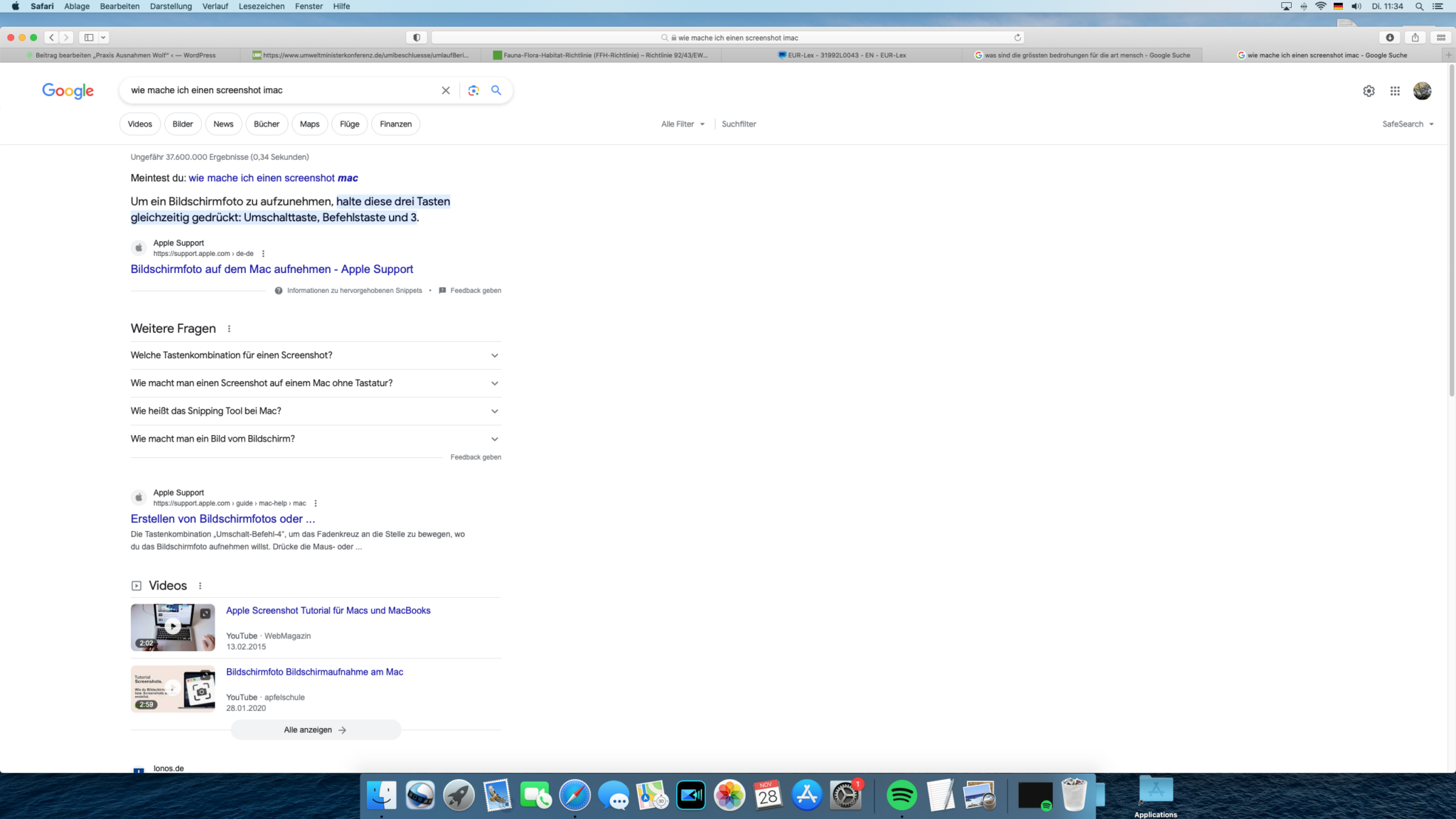
Task: Open Google quick settings gear
Action: [x=1369, y=91]
